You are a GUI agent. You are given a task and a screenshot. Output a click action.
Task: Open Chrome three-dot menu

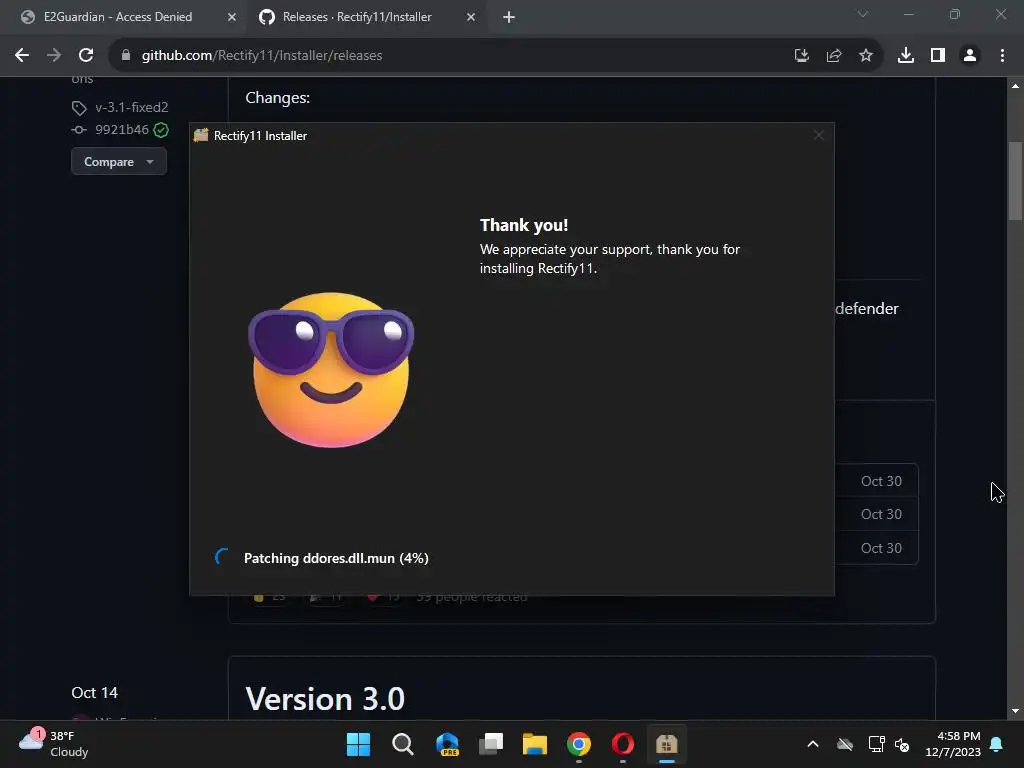pyautogui.click(x=1002, y=56)
